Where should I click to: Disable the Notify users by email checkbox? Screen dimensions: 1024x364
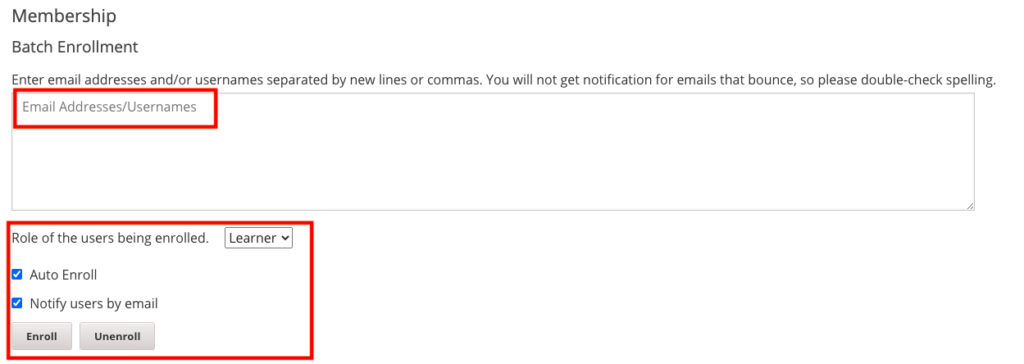17,303
